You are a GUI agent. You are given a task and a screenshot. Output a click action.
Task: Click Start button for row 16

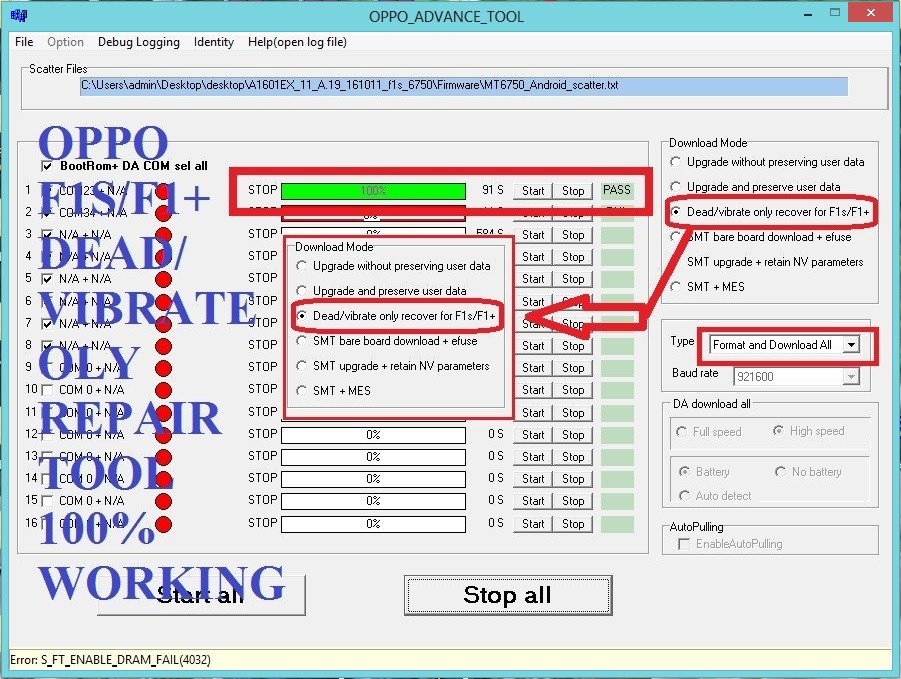point(533,524)
